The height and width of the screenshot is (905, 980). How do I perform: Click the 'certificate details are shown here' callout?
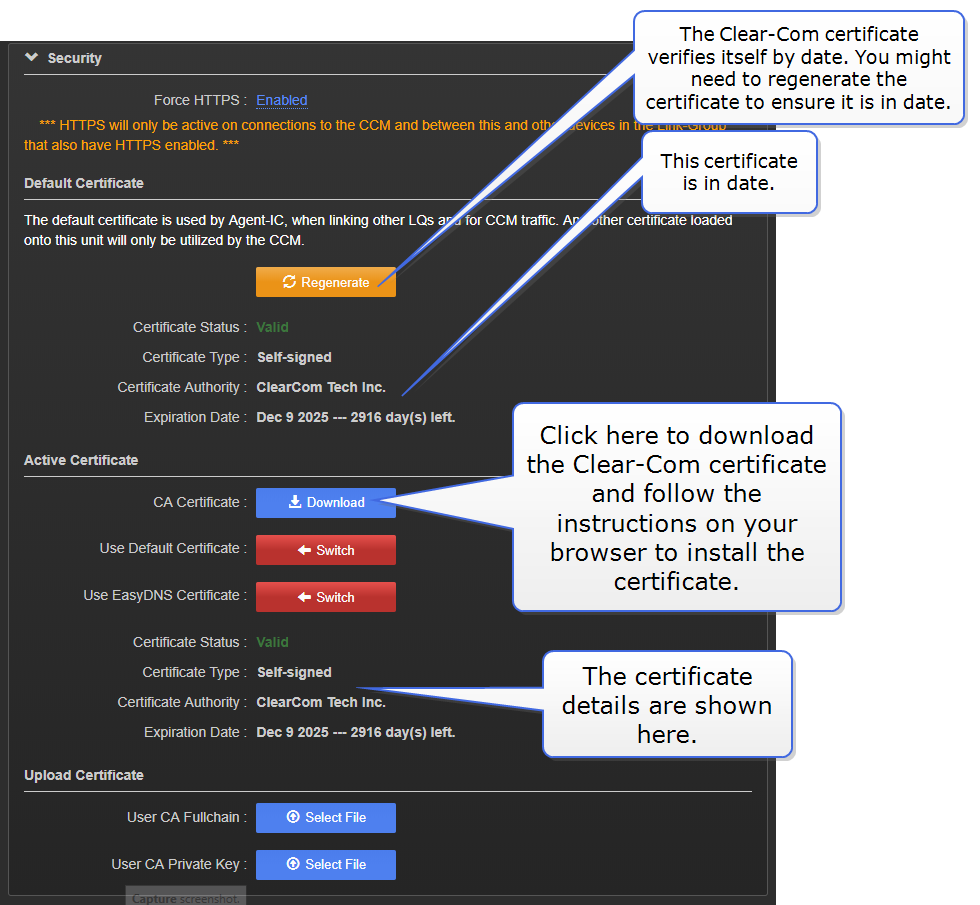point(666,705)
